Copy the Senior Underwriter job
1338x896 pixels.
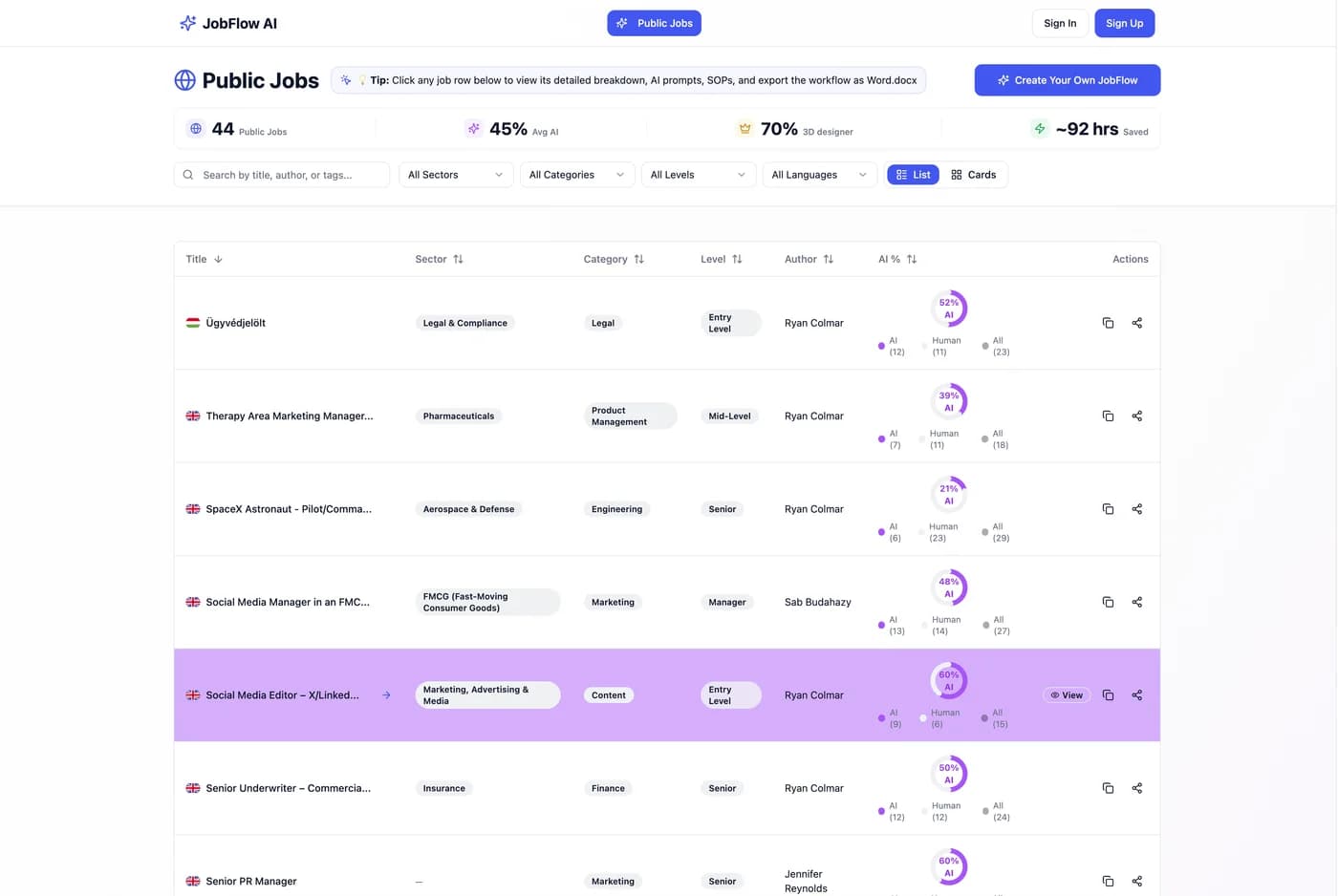(x=1108, y=788)
